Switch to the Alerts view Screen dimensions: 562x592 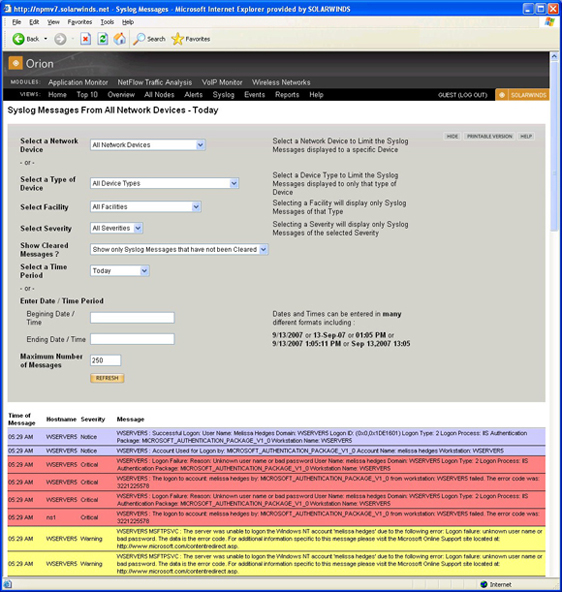click(193, 95)
